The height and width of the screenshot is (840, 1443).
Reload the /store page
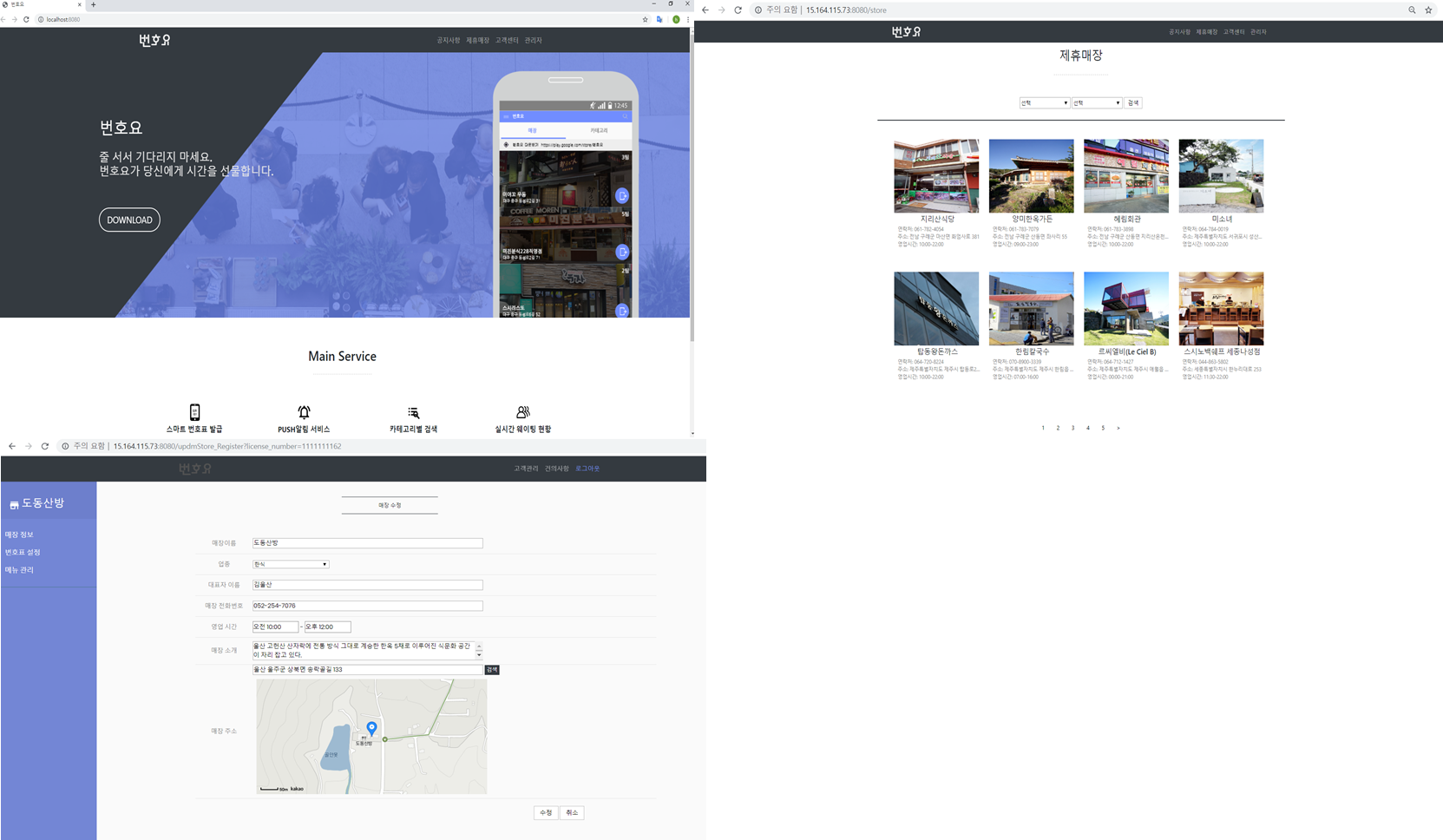[x=738, y=10]
